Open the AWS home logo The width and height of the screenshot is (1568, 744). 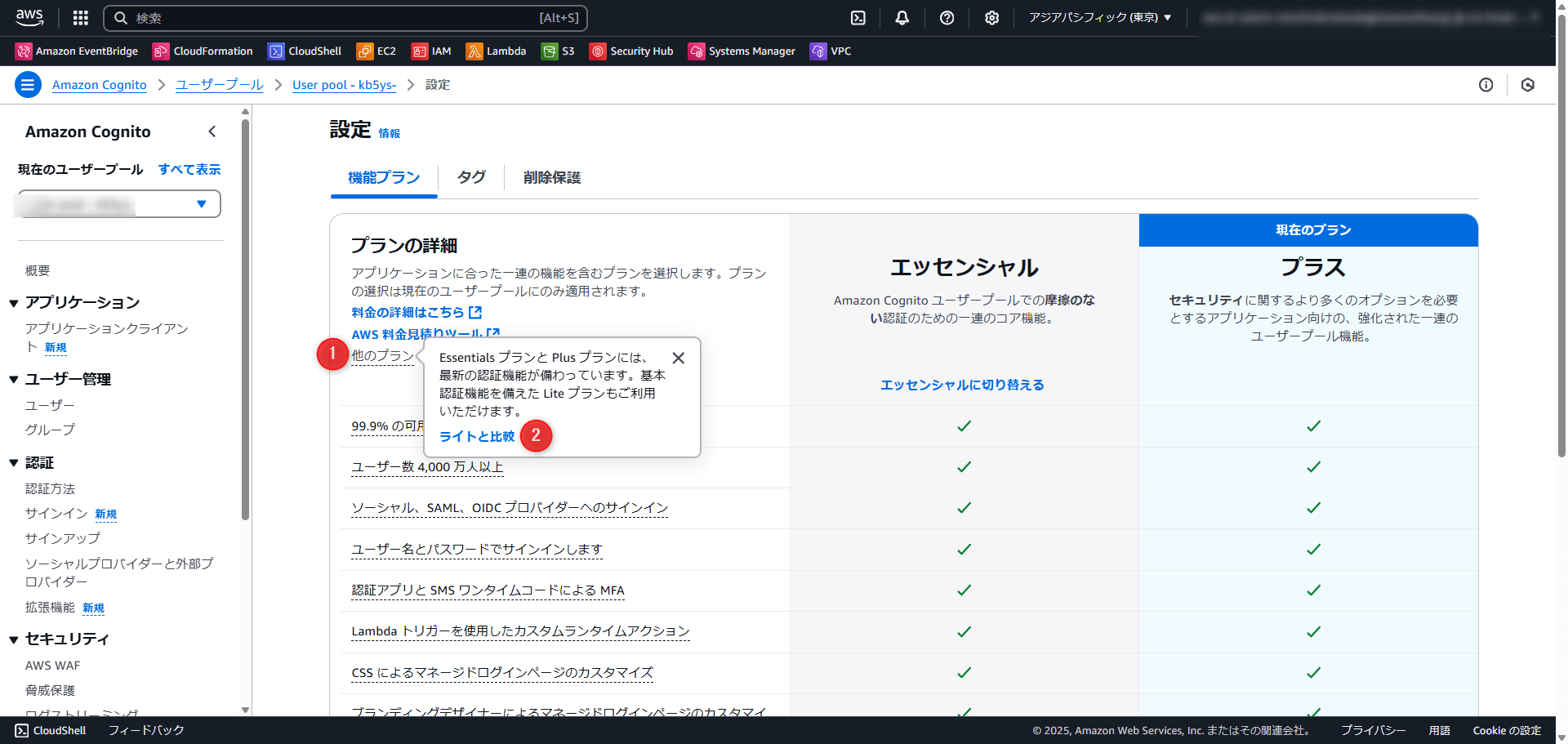pos(29,17)
